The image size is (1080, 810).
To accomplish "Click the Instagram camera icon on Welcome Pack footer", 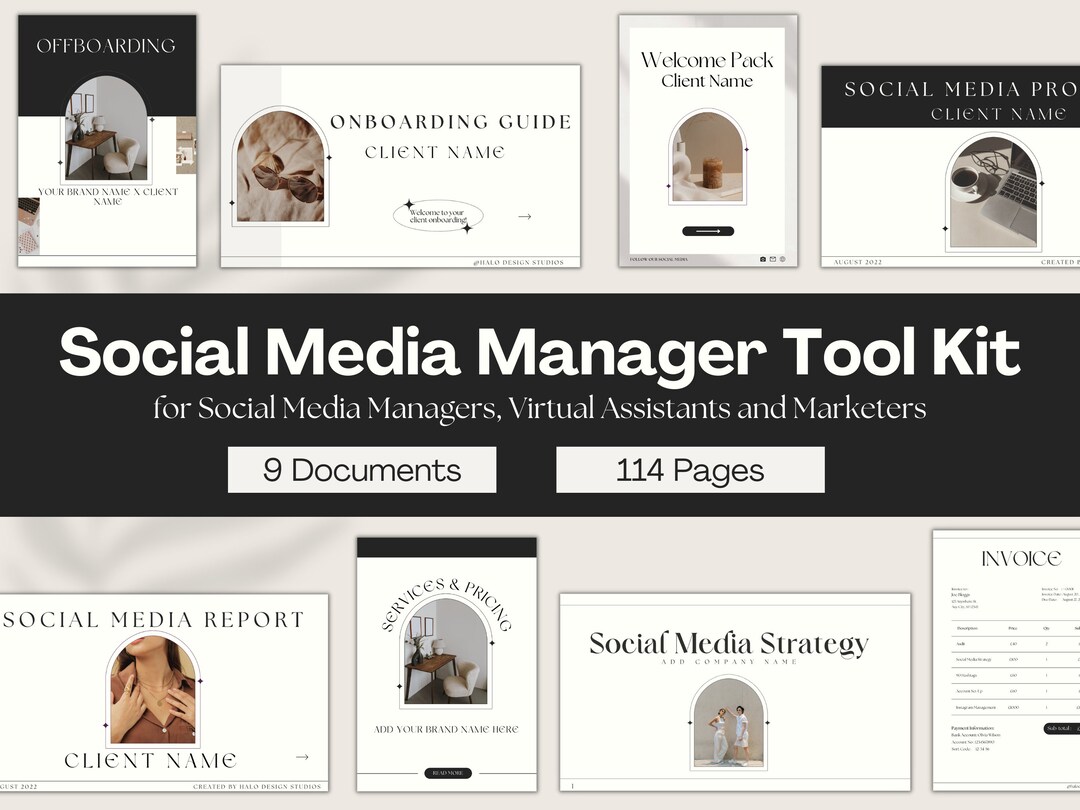I will (762, 259).
